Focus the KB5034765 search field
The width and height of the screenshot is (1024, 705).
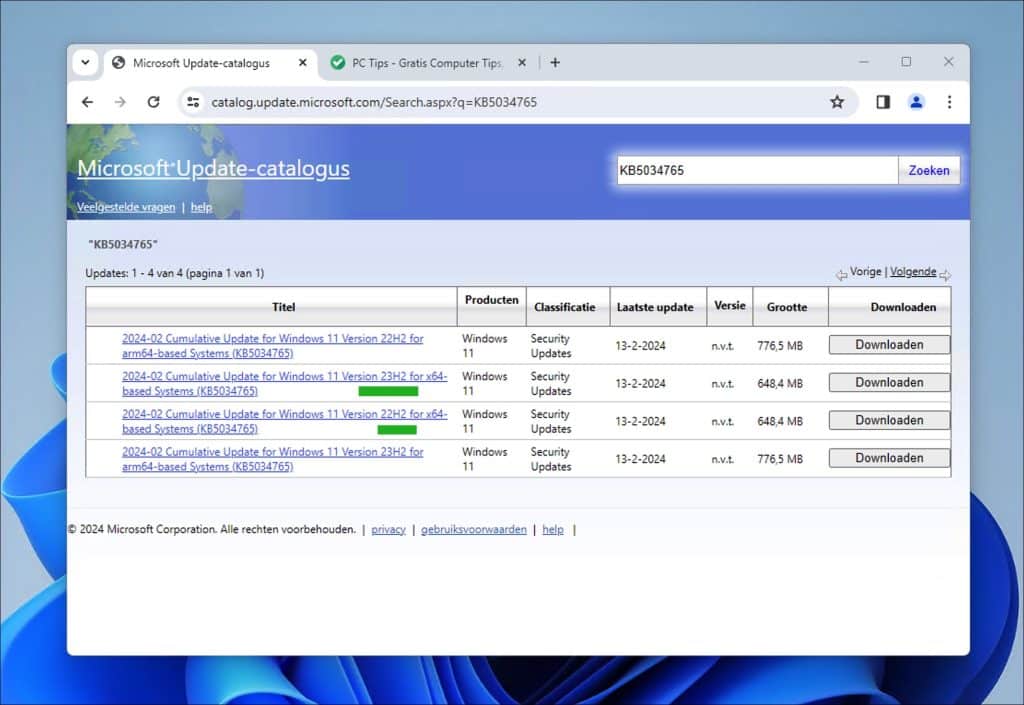coord(758,170)
